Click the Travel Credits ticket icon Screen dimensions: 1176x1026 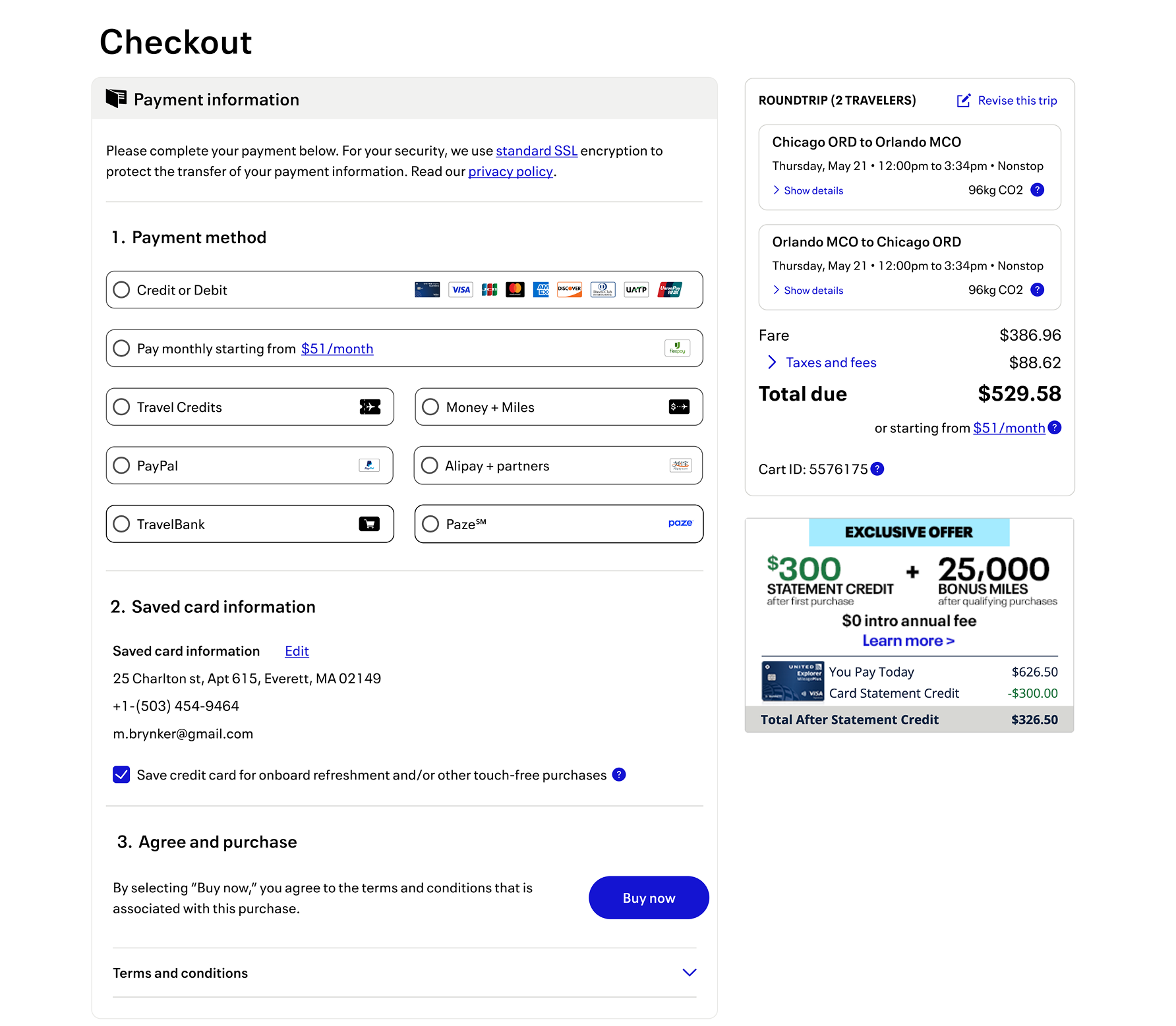point(370,407)
